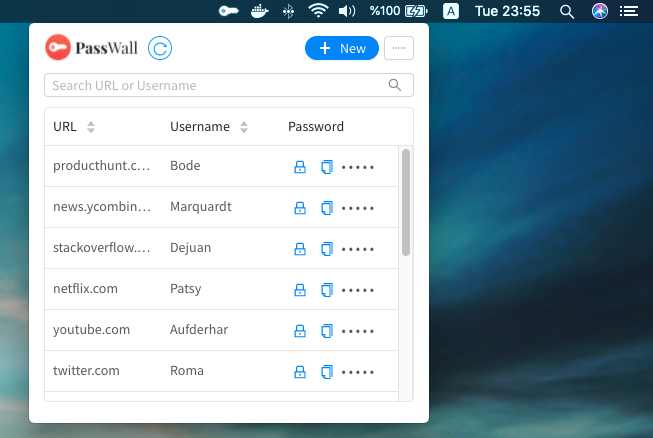Select the youtube.com URL cell

[91, 330]
